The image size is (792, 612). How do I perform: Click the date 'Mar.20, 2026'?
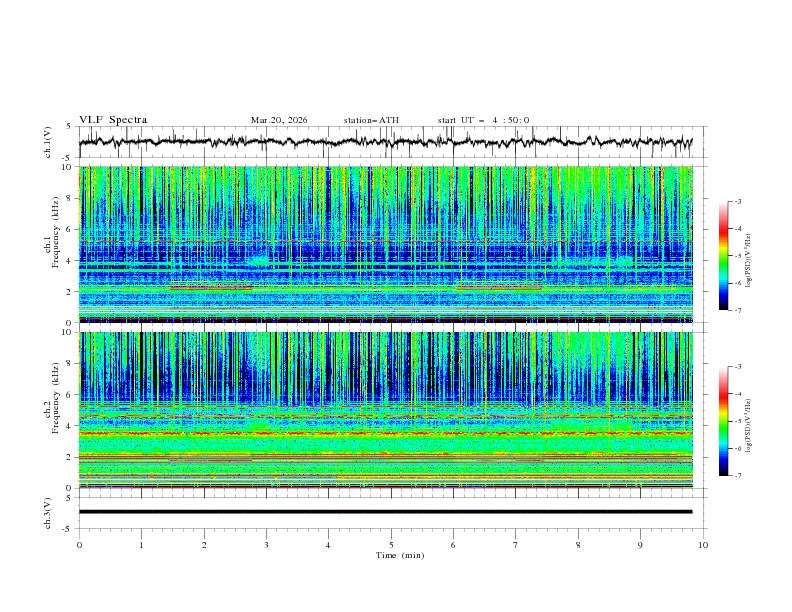tap(279, 120)
